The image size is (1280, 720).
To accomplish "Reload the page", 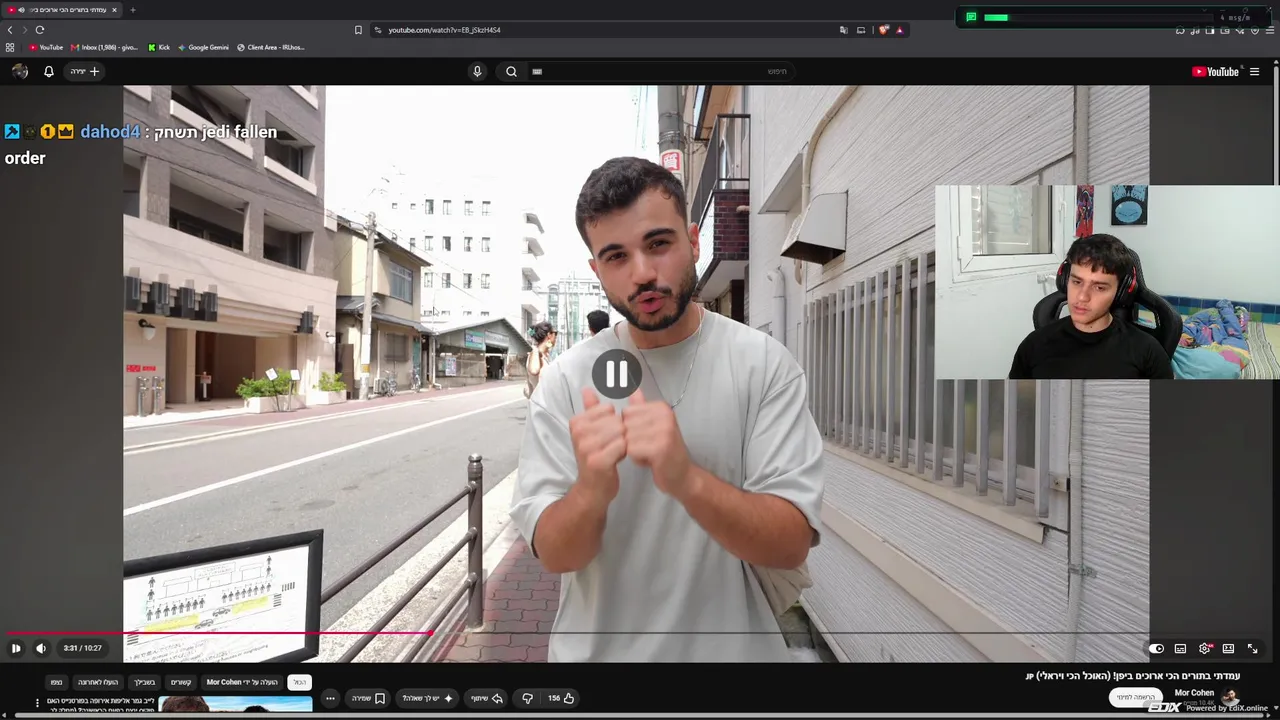I will pyautogui.click(x=40, y=30).
